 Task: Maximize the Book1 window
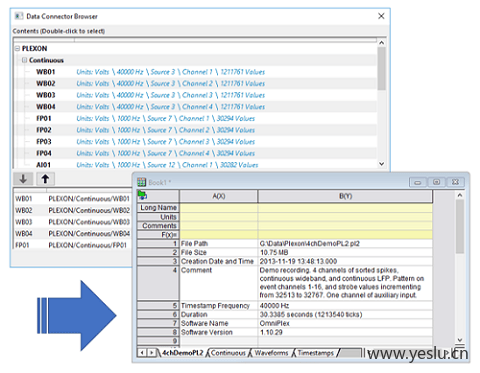pyautogui.click(x=436, y=182)
